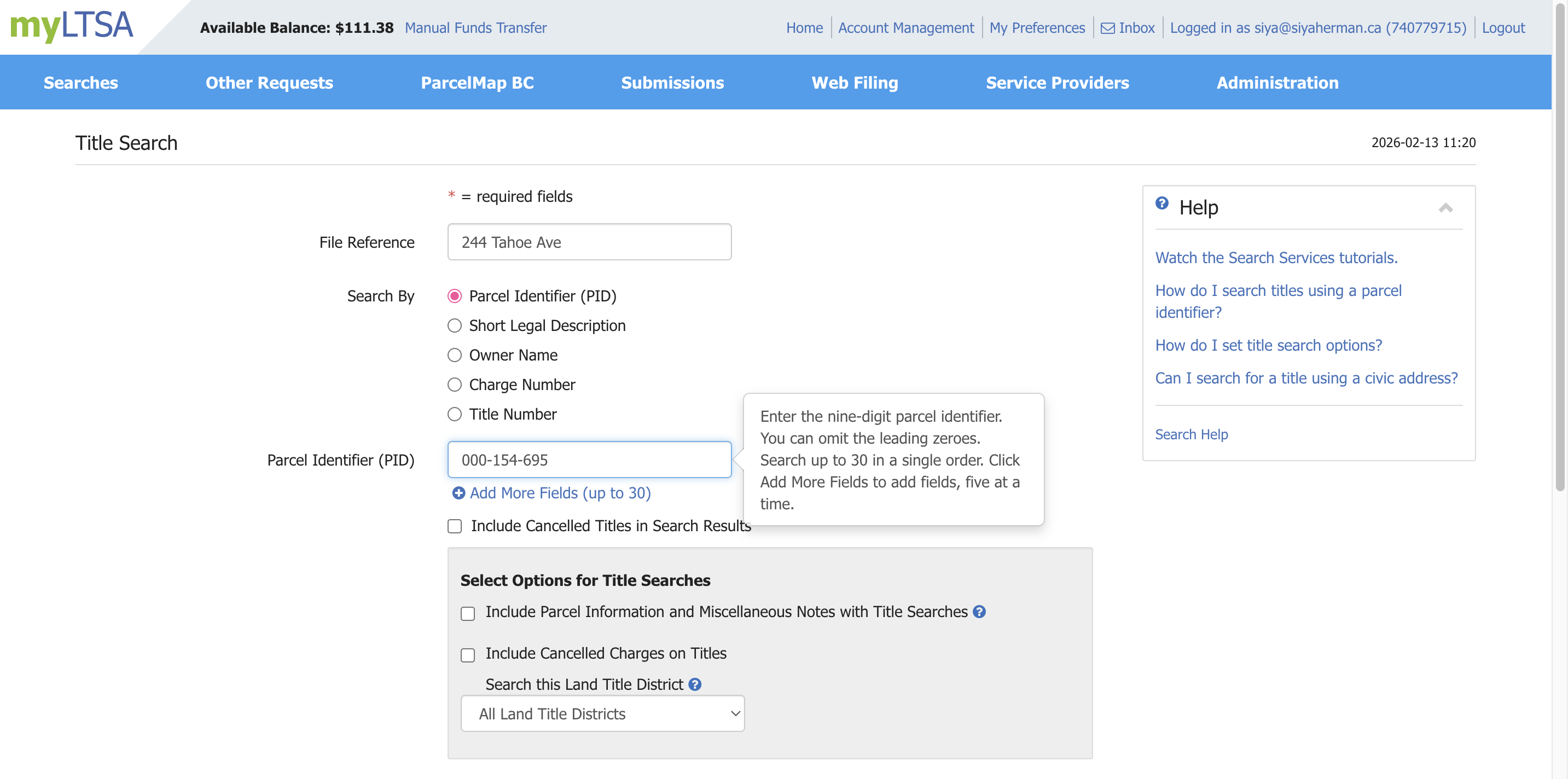Screen dimensions: 1568x779
Task: Click the page's vertical scrollbar
Action: (1559, 243)
